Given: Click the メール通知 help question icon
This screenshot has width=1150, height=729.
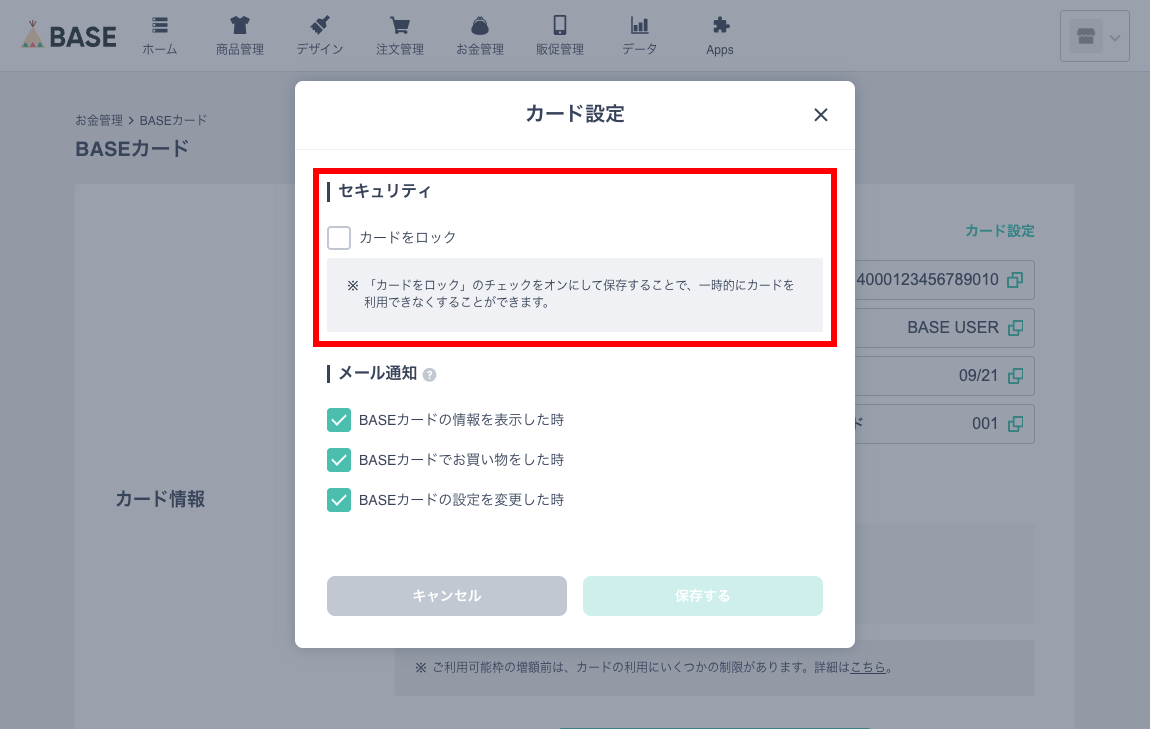Looking at the screenshot, I should (x=430, y=375).
